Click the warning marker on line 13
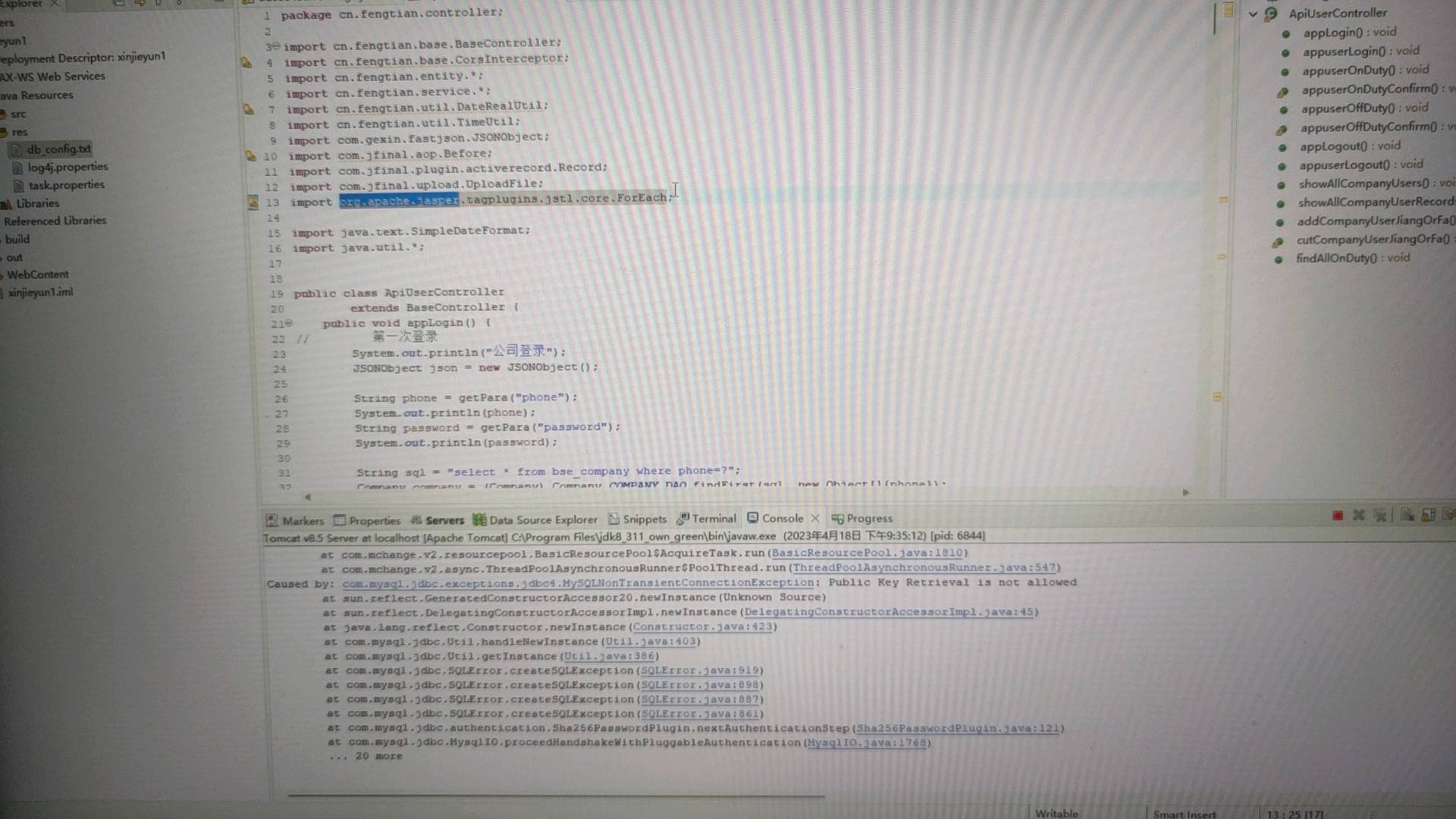 pos(253,202)
